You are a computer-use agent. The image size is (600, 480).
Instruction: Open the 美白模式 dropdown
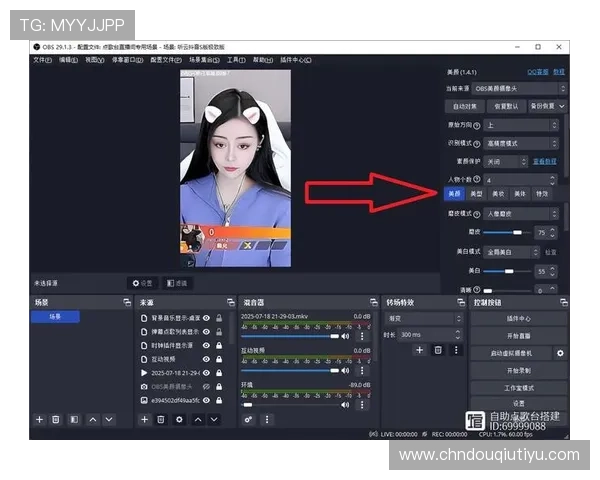512,252
